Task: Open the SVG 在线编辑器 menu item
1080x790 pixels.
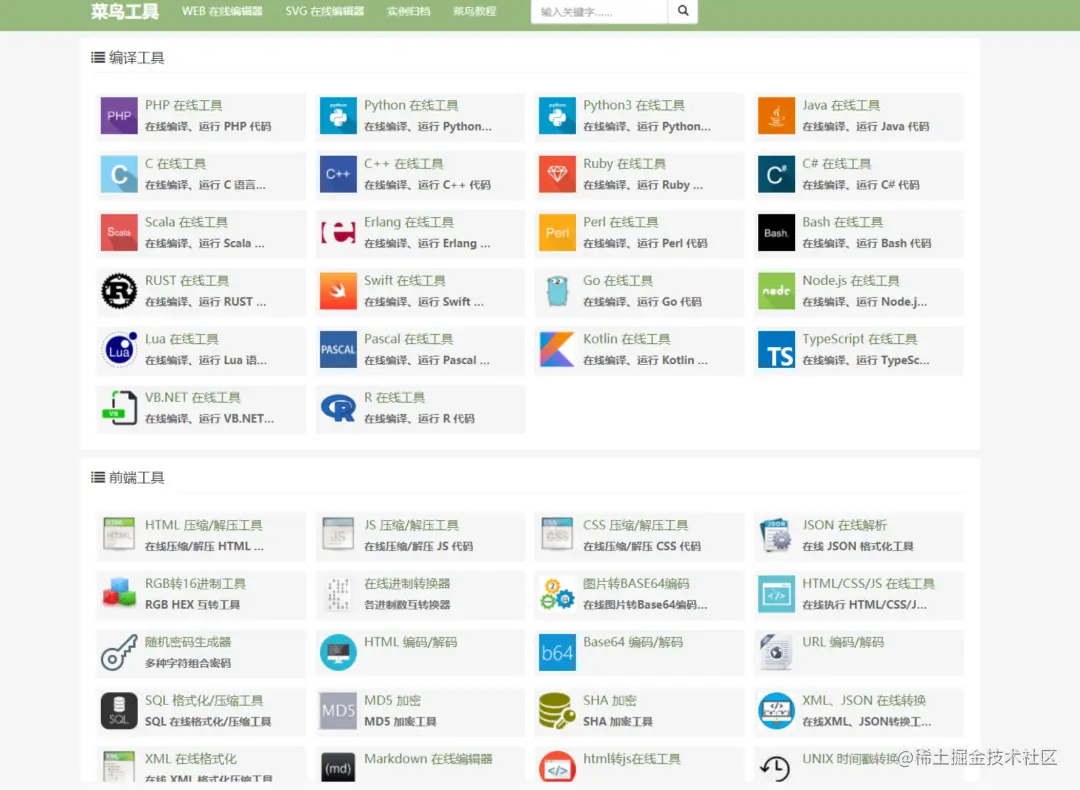Action: click(324, 13)
